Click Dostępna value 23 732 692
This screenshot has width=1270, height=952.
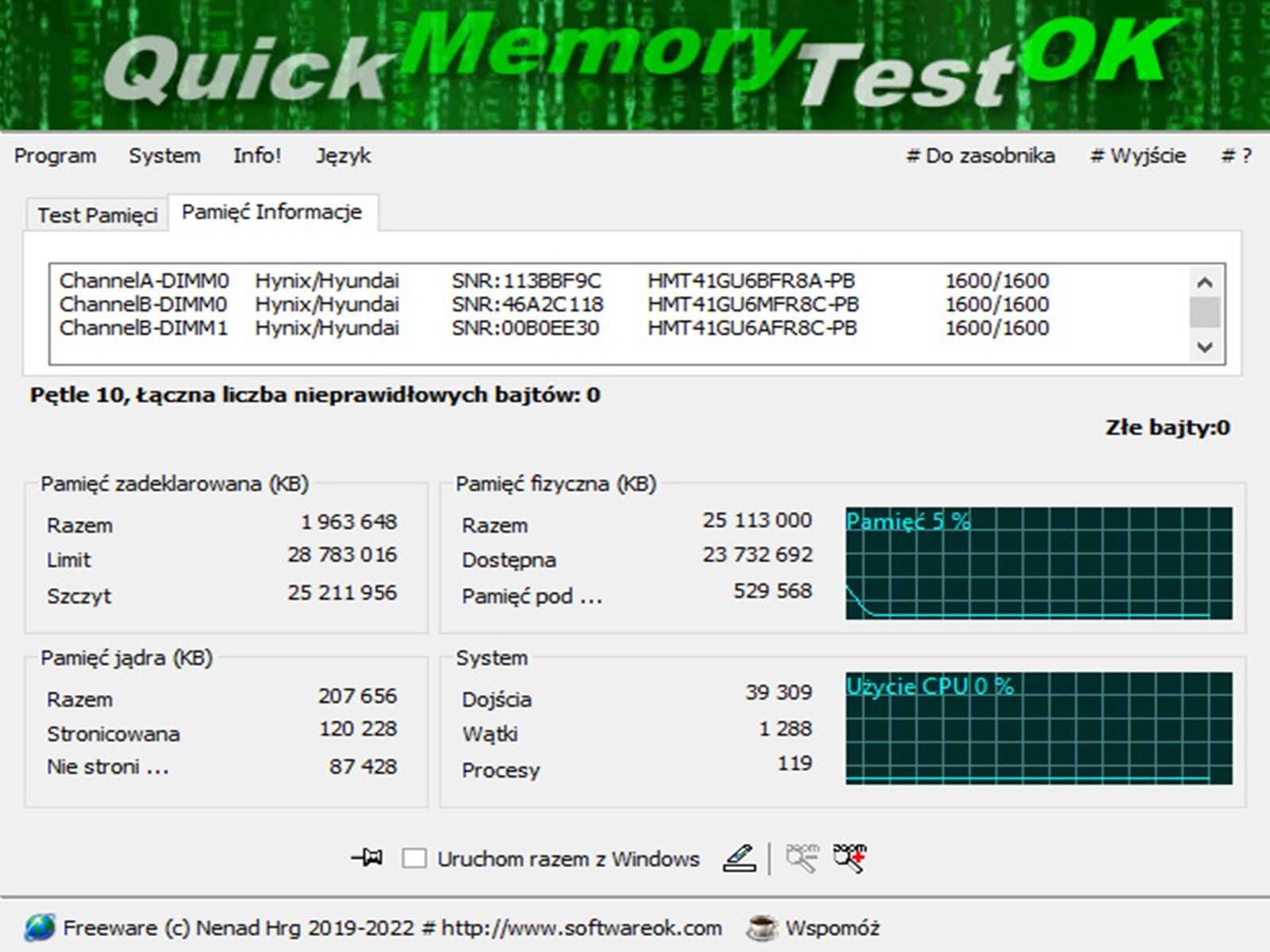tap(757, 555)
